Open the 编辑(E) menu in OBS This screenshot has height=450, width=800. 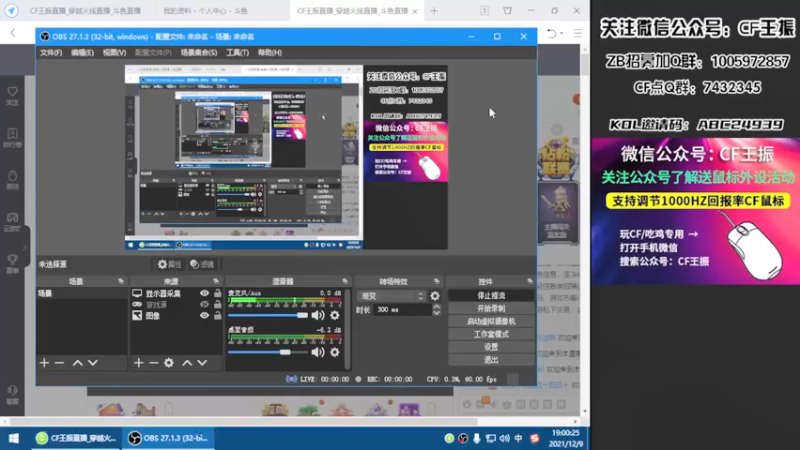(x=82, y=53)
